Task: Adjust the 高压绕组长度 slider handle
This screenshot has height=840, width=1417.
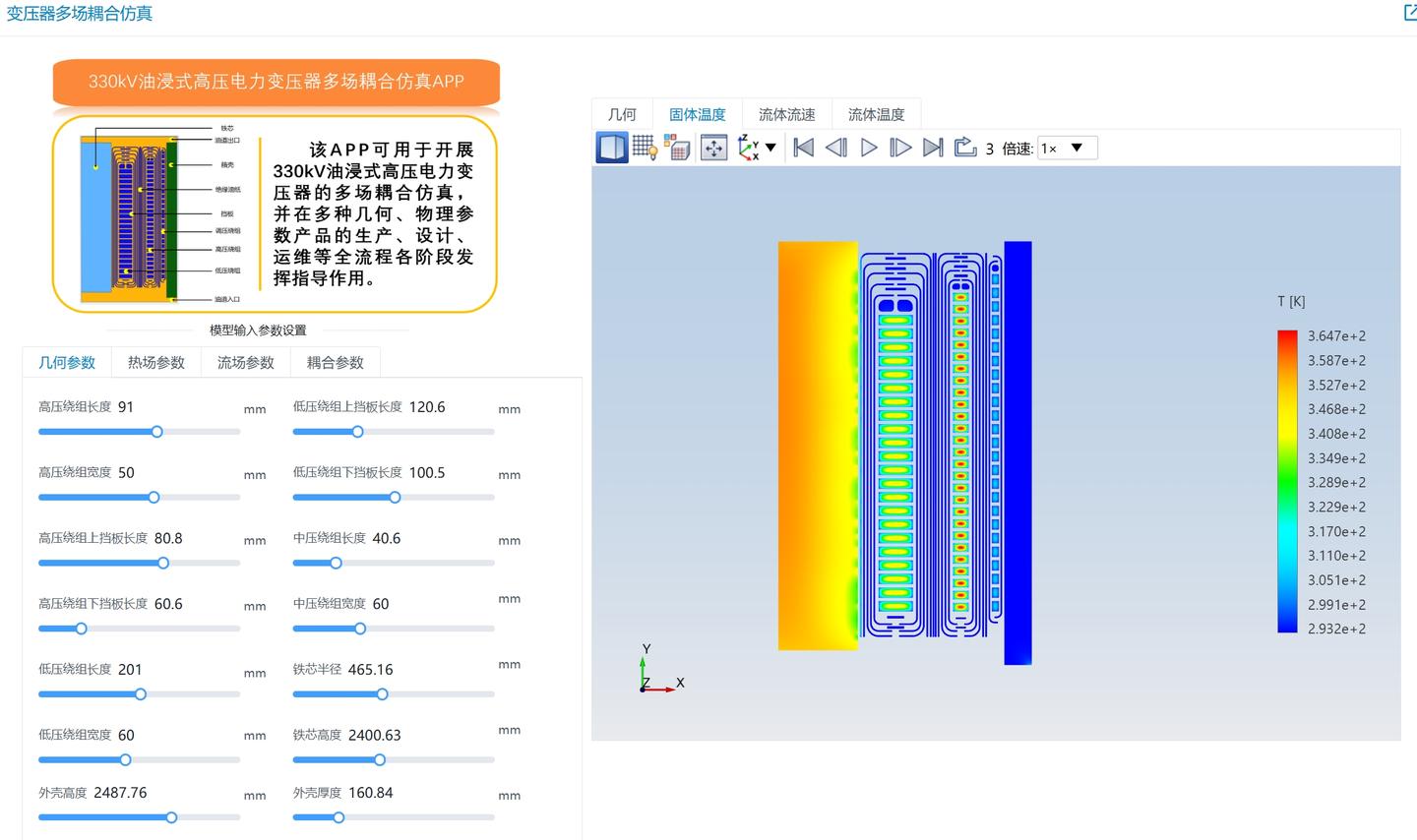Action: [x=156, y=432]
